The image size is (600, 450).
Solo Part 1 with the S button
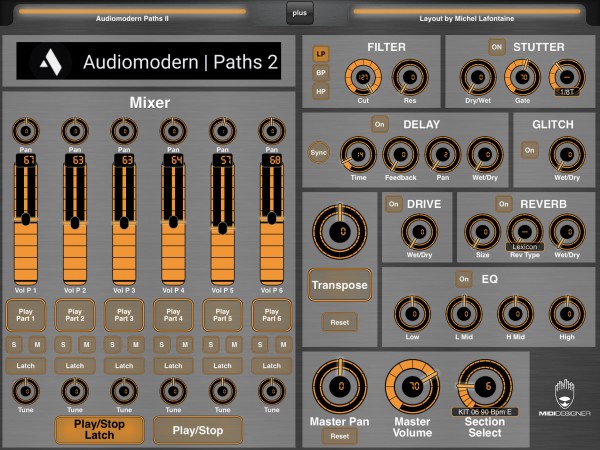point(14,345)
